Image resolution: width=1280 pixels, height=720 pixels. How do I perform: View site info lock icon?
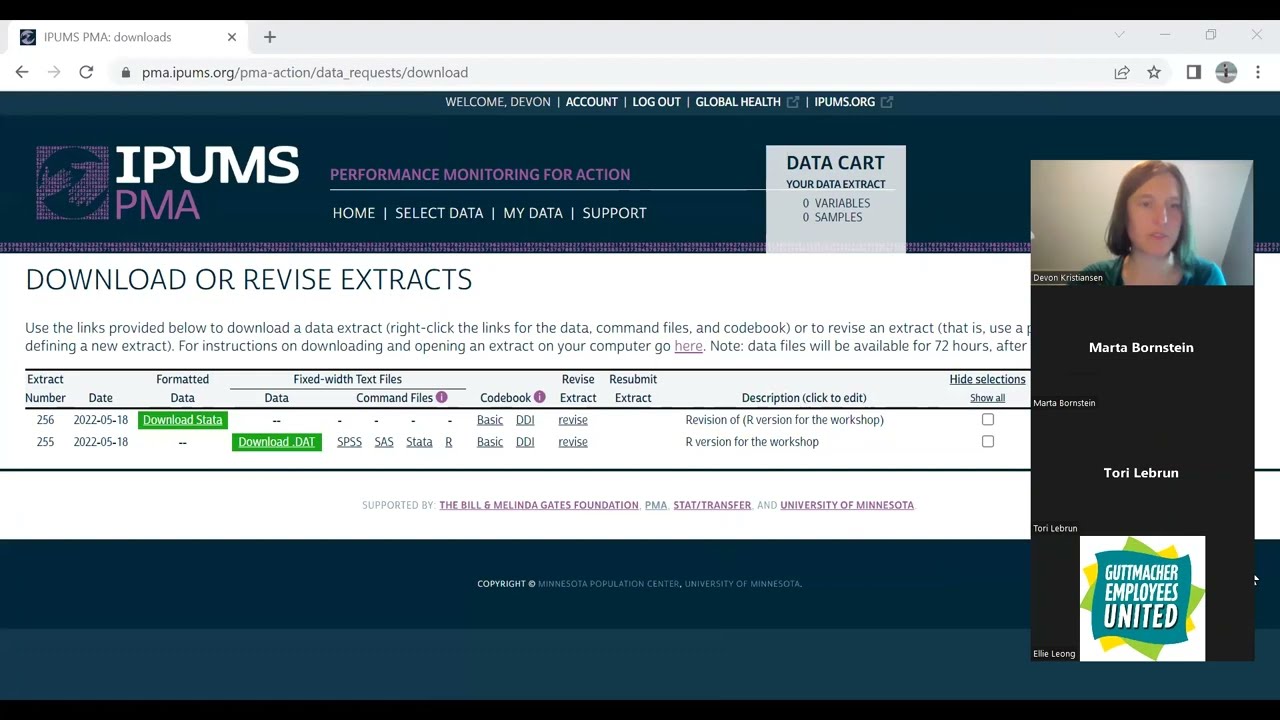coord(125,72)
